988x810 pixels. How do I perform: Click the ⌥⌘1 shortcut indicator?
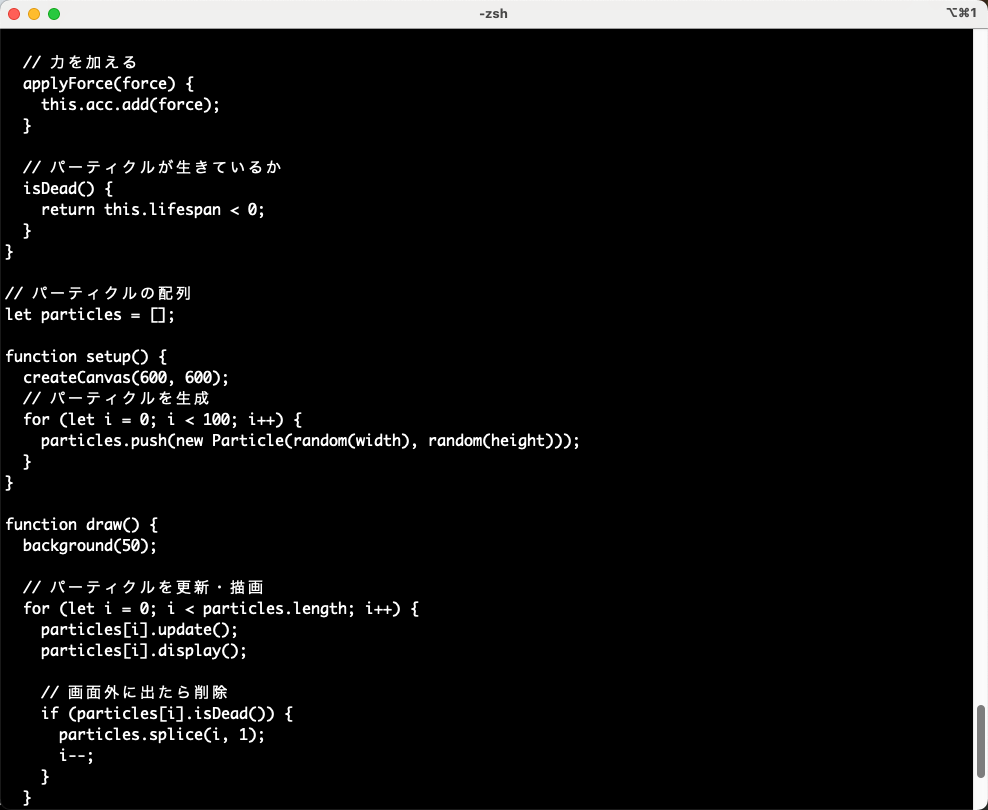coord(961,13)
